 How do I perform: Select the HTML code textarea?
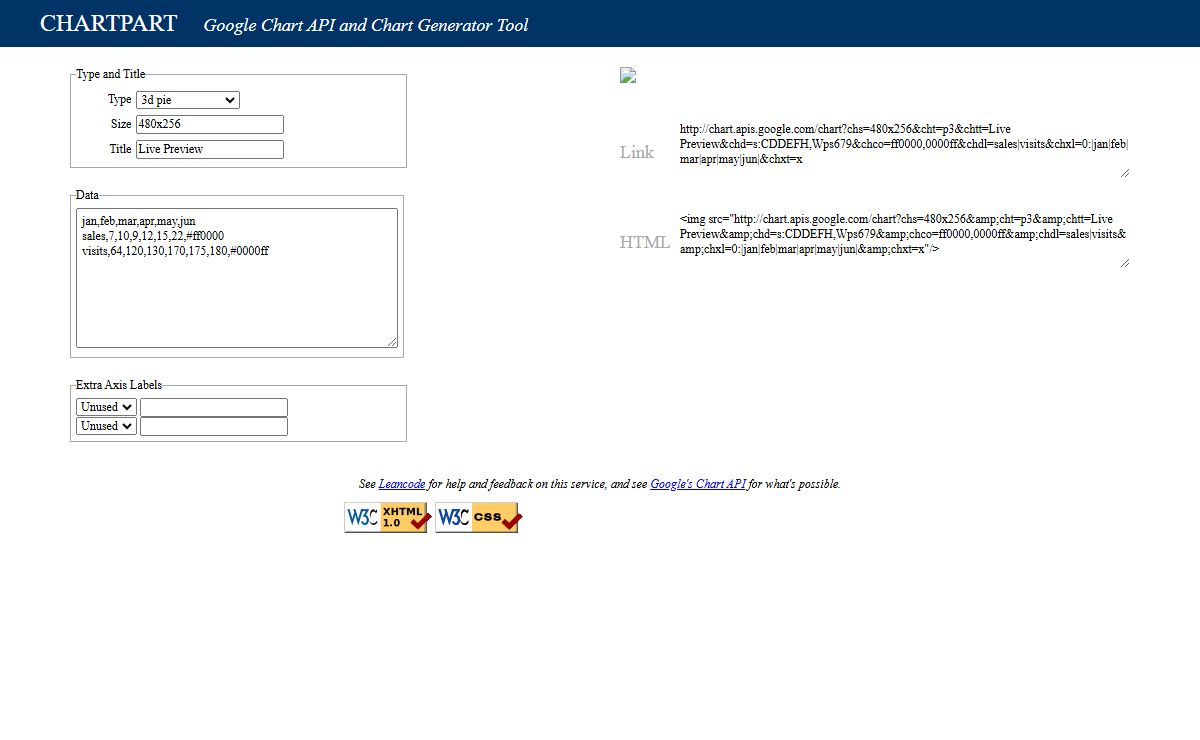tap(904, 240)
